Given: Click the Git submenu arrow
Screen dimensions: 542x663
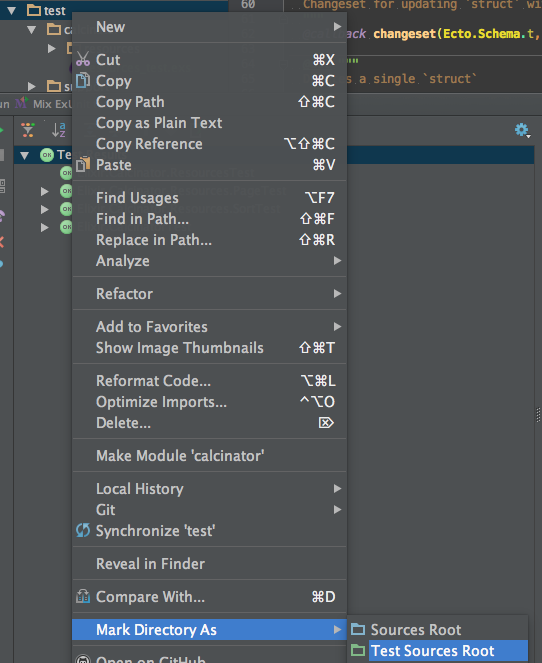Looking at the screenshot, I should (x=337, y=510).
